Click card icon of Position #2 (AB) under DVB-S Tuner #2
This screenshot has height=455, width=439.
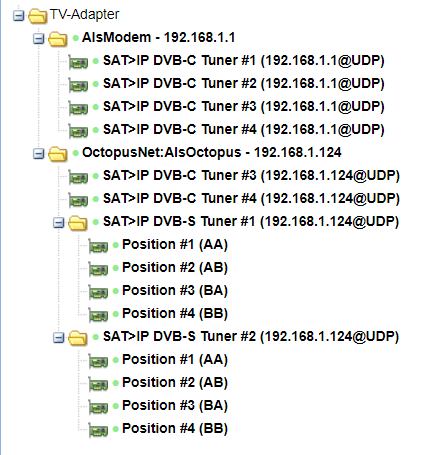click(x=98, y=384)
